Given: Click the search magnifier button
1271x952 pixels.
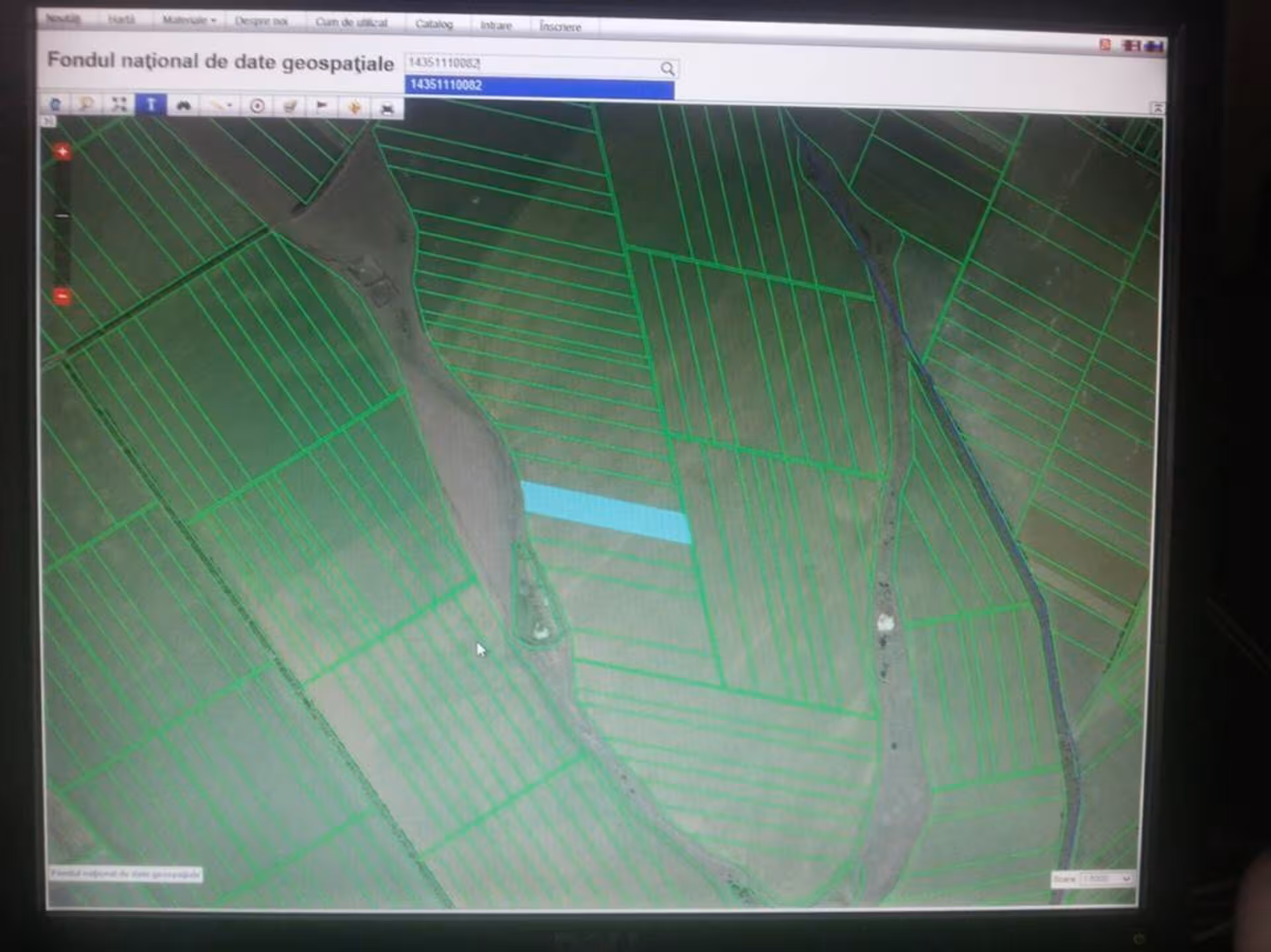Looking at the screenshot, I should coord(667,68).
